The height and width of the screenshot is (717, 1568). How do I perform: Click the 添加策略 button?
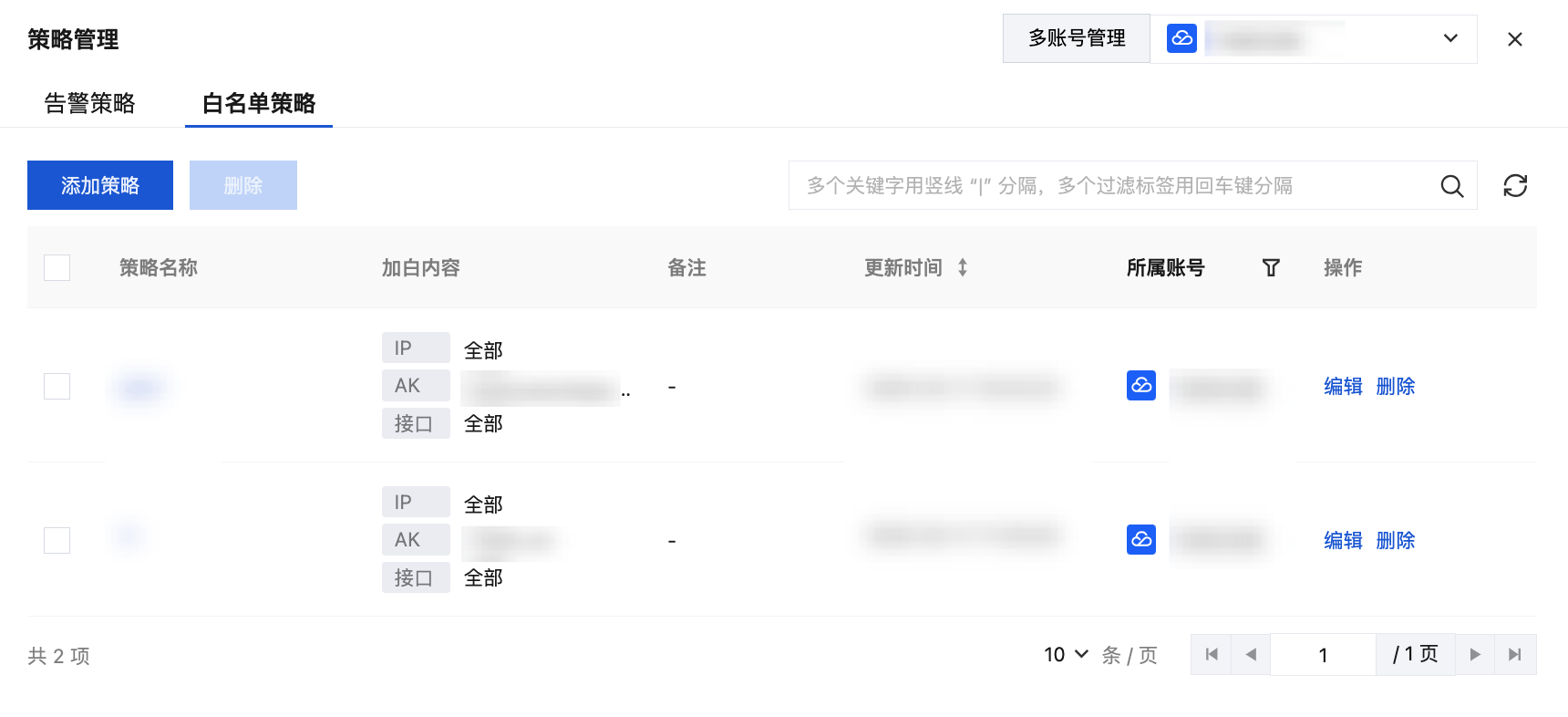click(100, 185)
